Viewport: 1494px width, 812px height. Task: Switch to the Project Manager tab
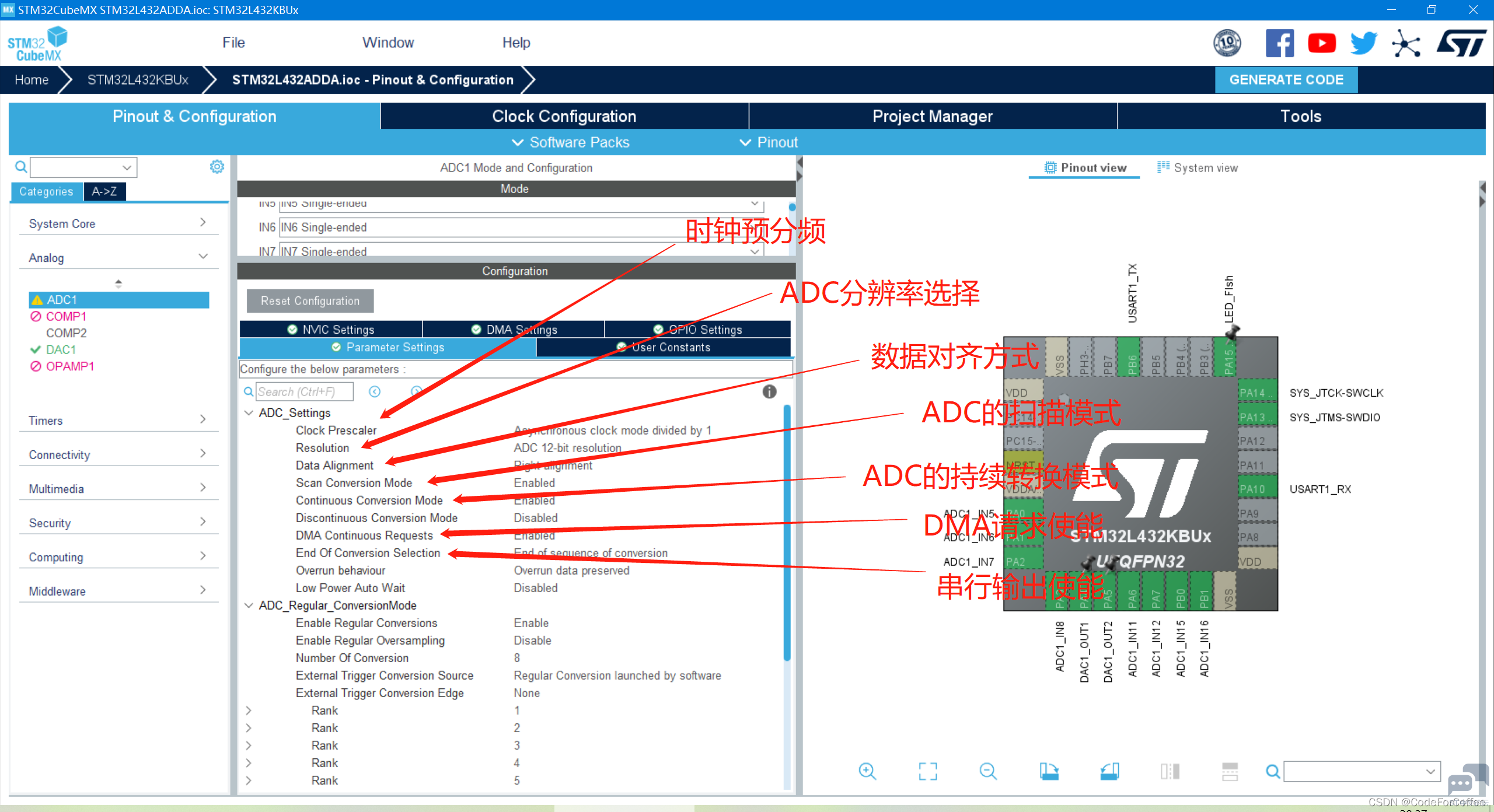[933, 116]
